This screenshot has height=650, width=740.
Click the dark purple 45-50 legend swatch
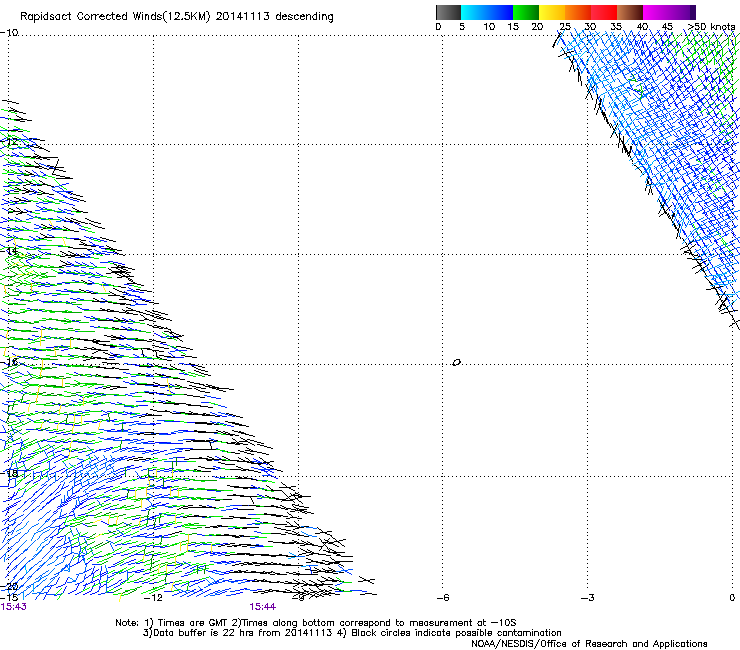(682, 12)
